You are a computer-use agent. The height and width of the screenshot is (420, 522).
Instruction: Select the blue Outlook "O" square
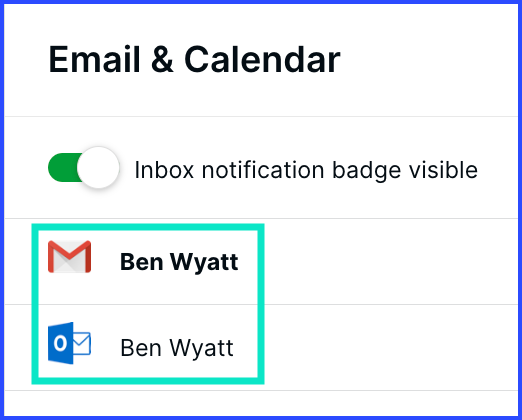[60, 343]
